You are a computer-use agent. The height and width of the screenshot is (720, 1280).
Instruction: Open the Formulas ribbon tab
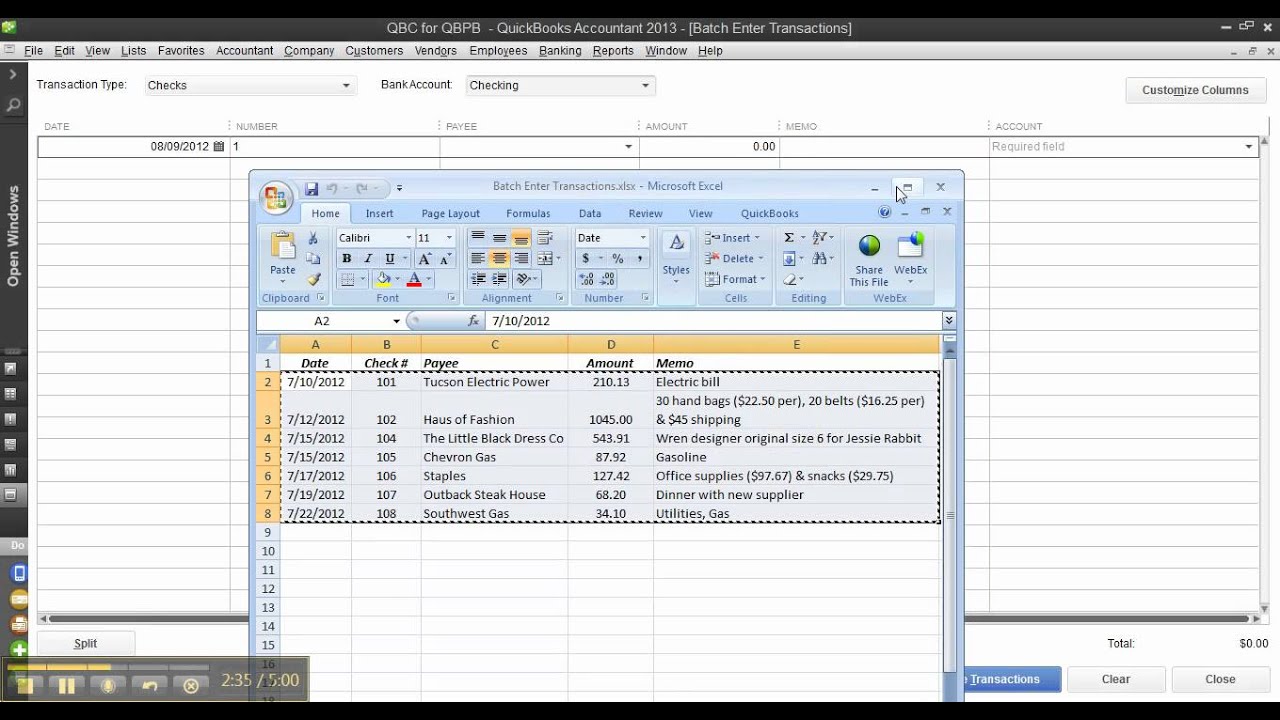point(528,213)
